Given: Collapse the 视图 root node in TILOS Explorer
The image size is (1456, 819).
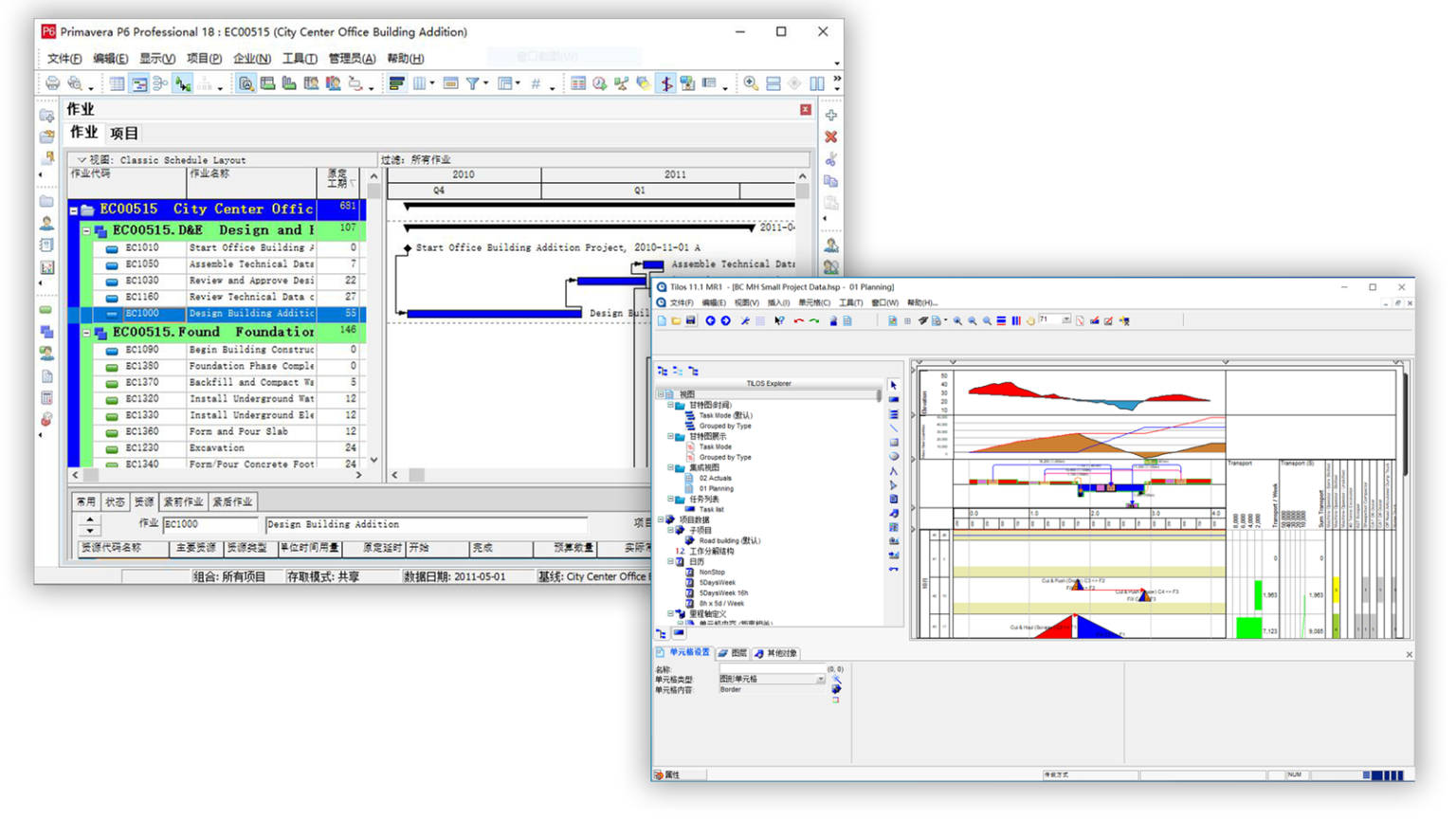Looking at the screenshot, I should [x=661, y=394].
